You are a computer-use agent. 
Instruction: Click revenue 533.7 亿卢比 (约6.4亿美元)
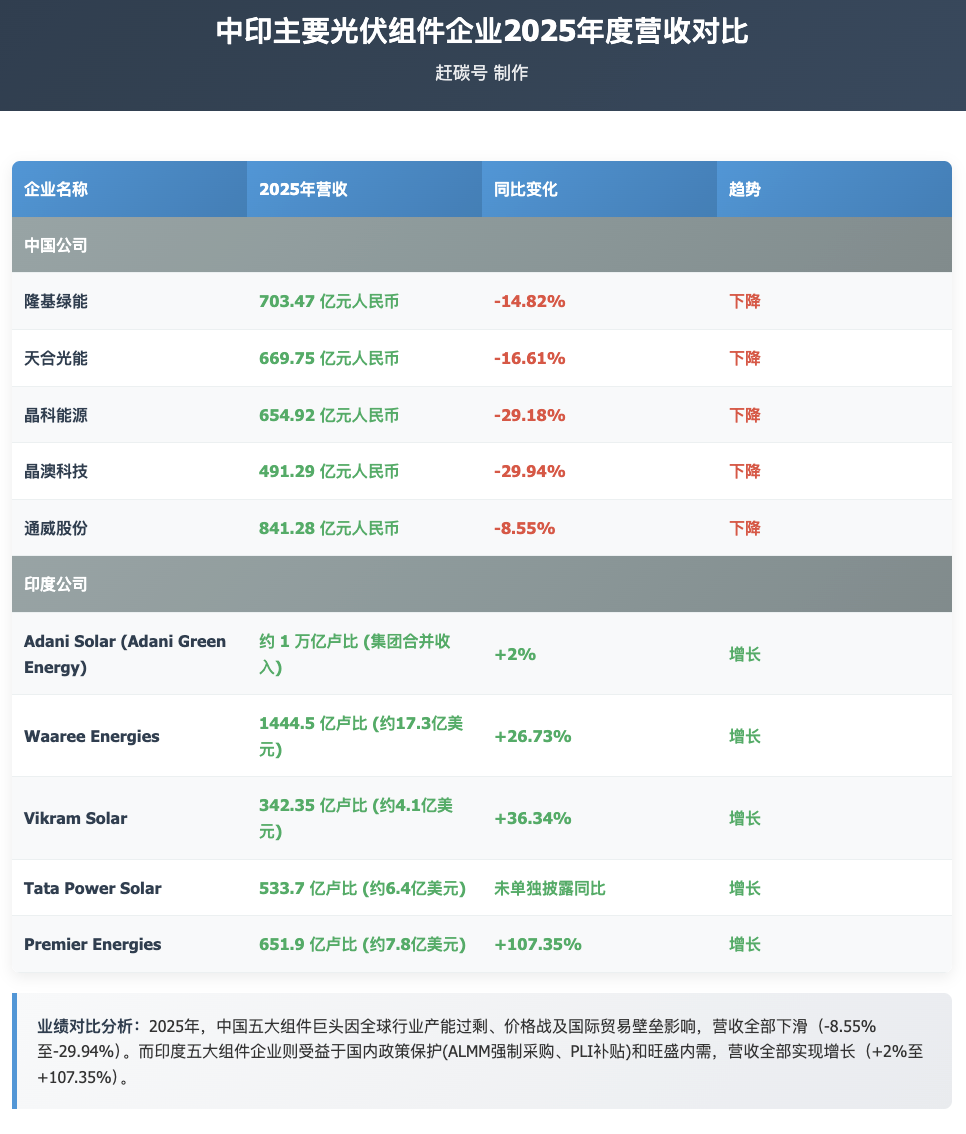coord(362,888)
